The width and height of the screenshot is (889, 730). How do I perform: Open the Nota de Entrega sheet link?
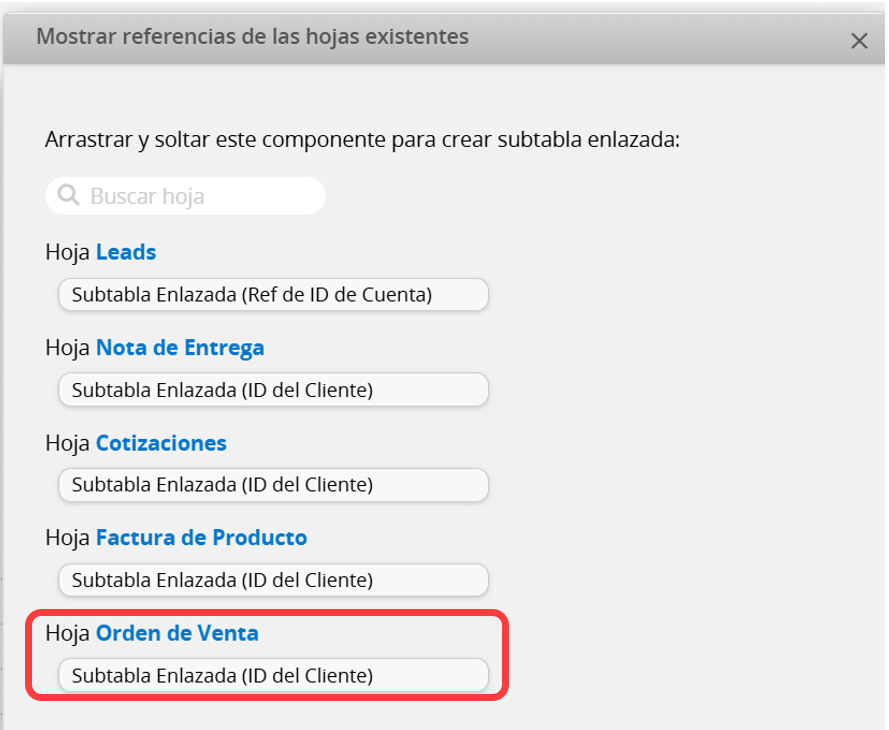(180, 348)
